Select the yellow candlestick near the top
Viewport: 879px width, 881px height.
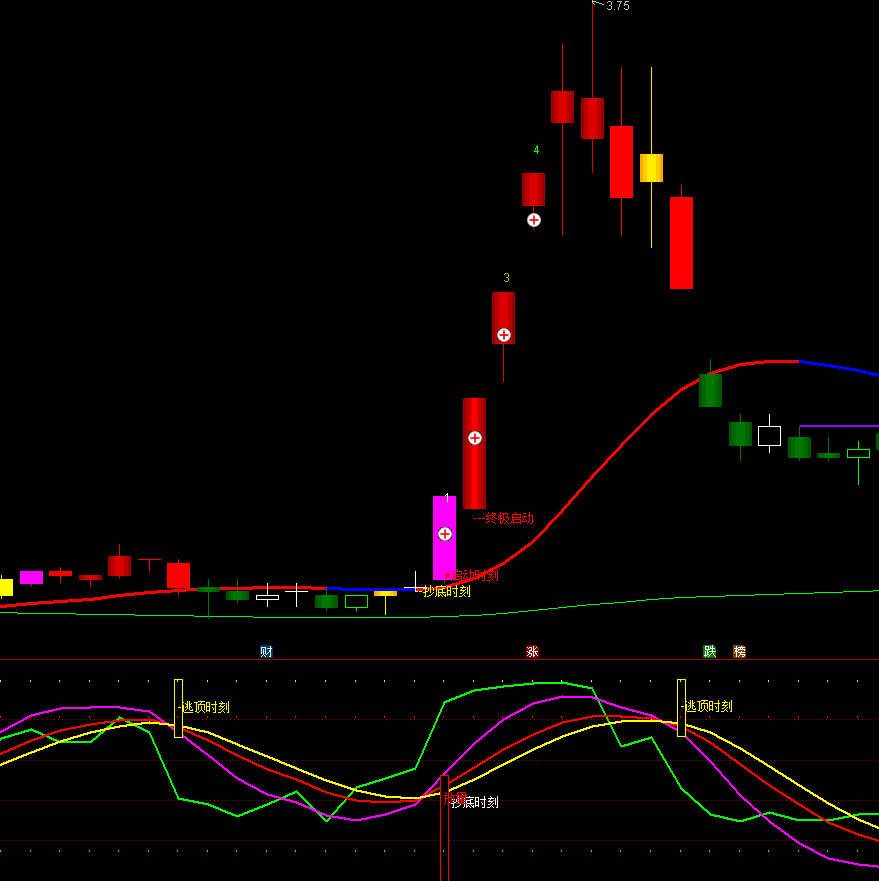pyautogui.click(x=651, y=168)
